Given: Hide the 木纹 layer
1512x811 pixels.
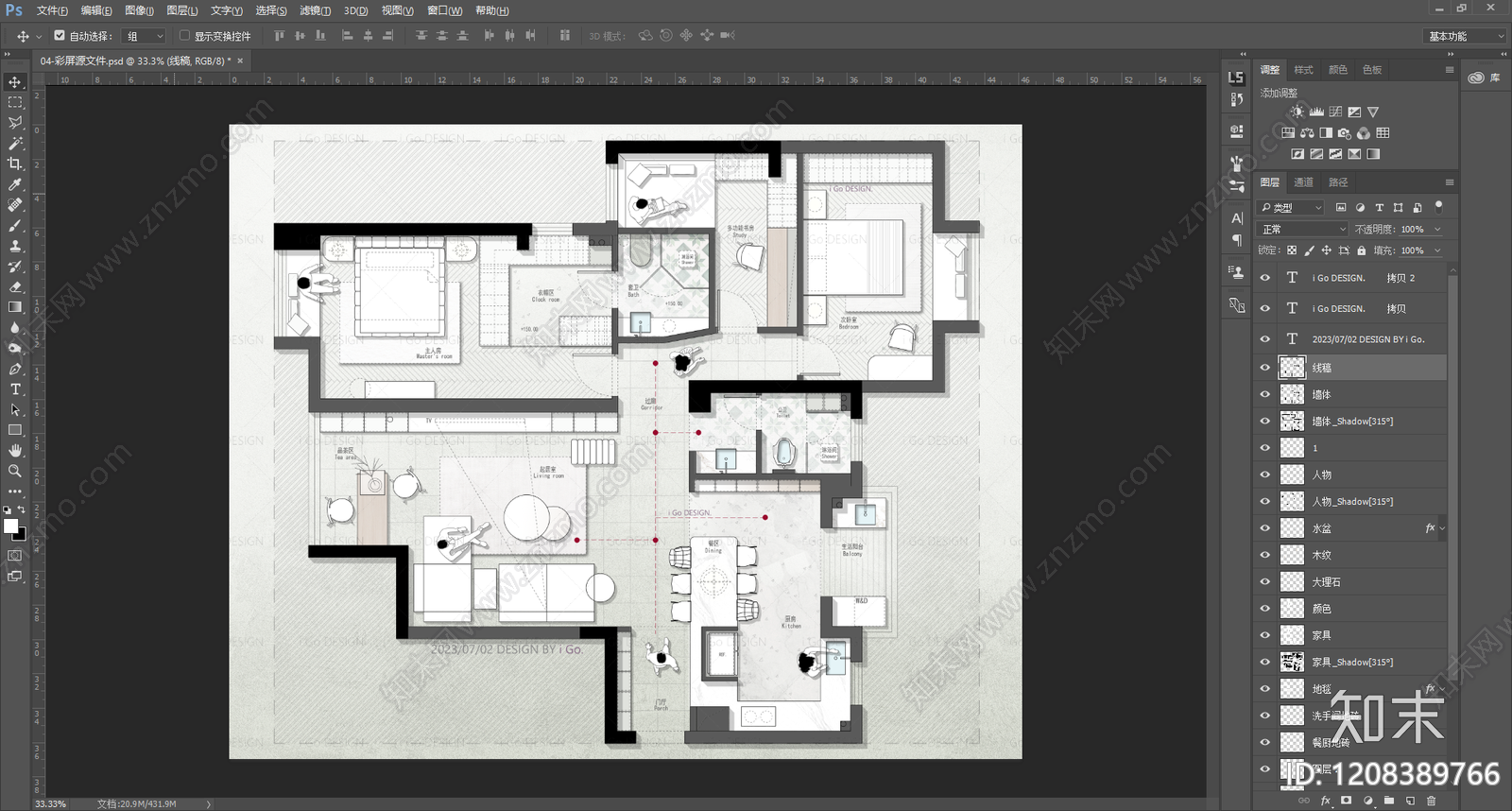Looking at the screenshot, I should 1264,555.
